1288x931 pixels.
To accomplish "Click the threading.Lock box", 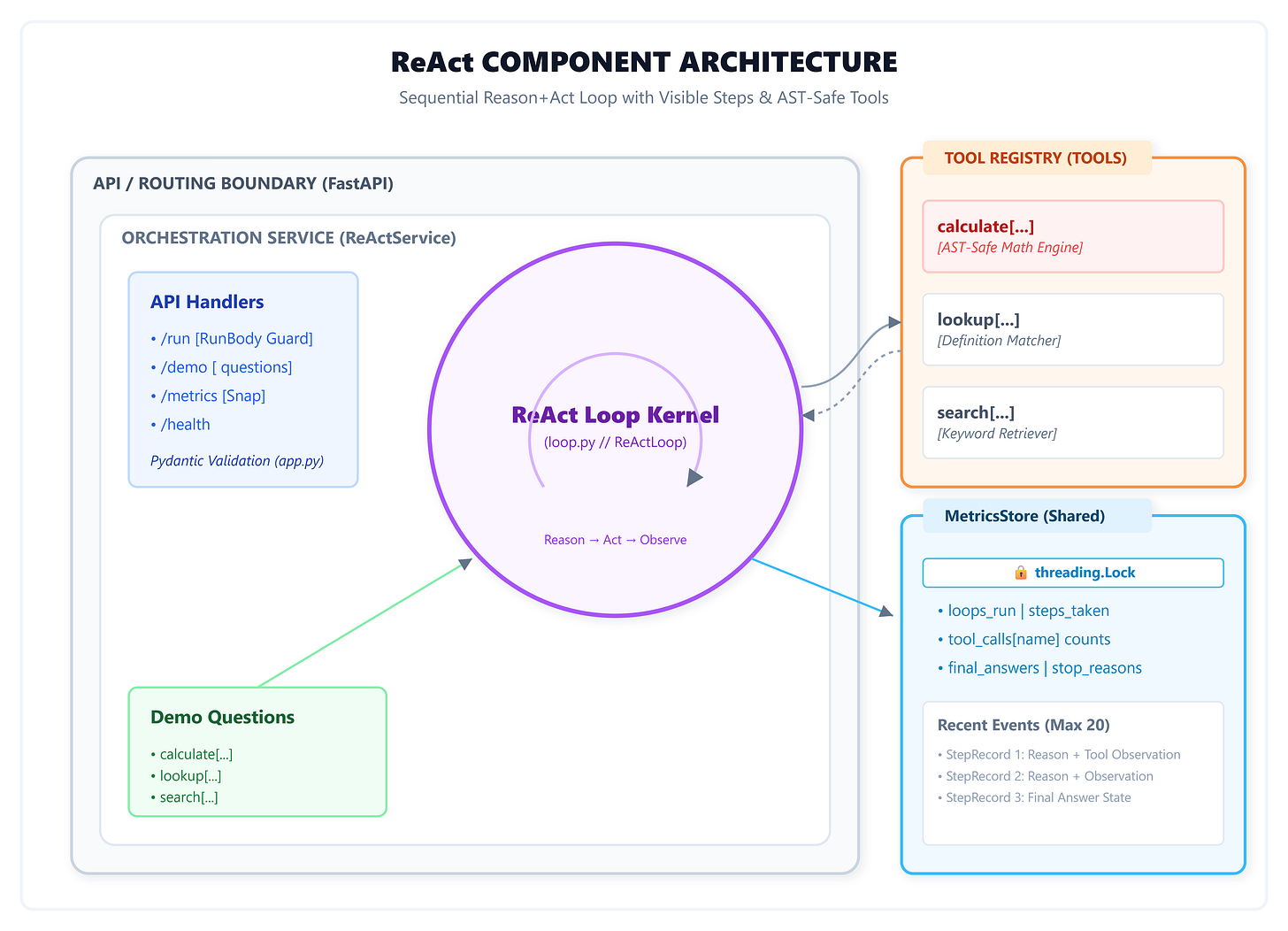I will (1073, 573).
